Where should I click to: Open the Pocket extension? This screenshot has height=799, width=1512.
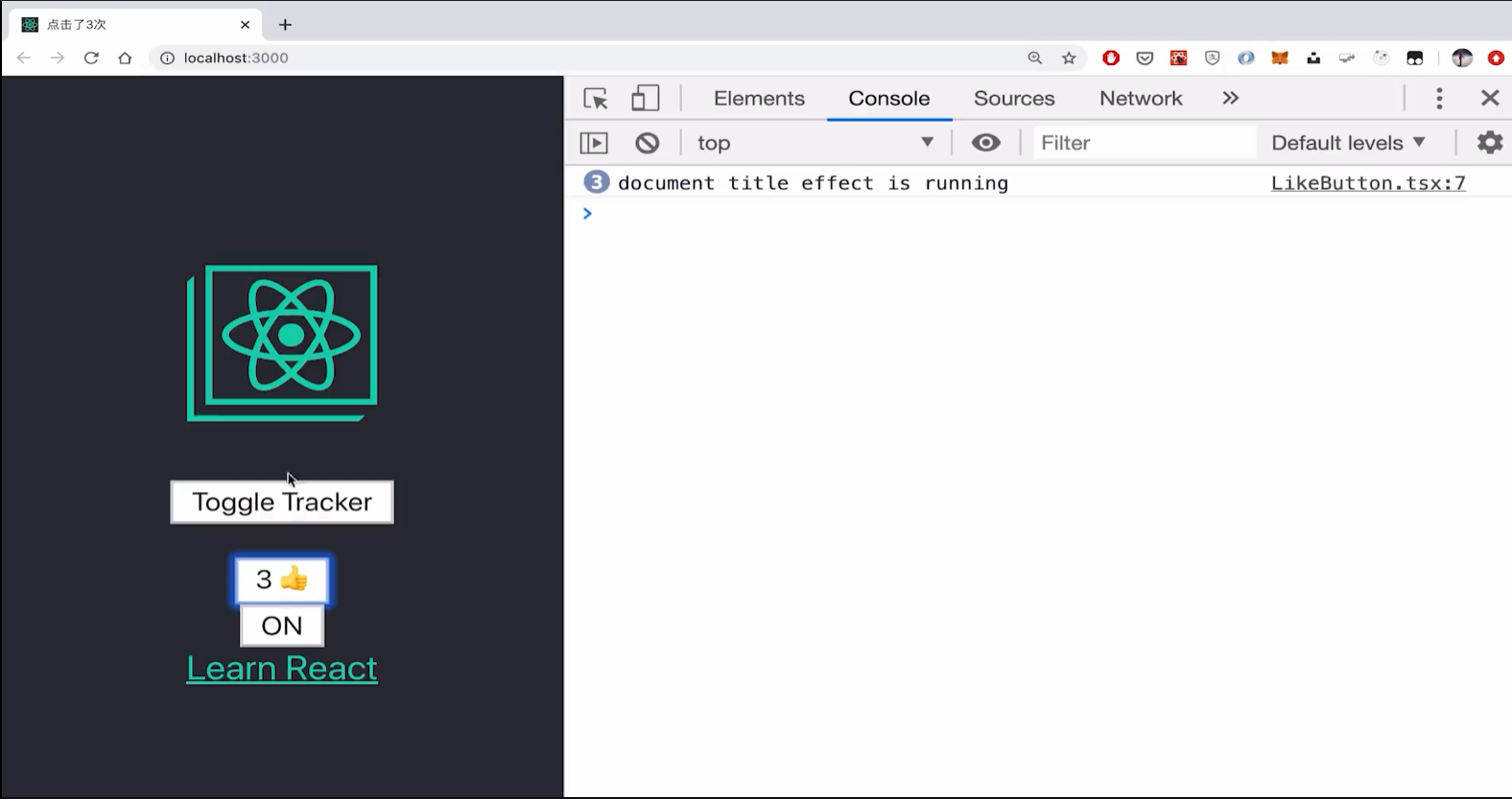pos(1145,58)
